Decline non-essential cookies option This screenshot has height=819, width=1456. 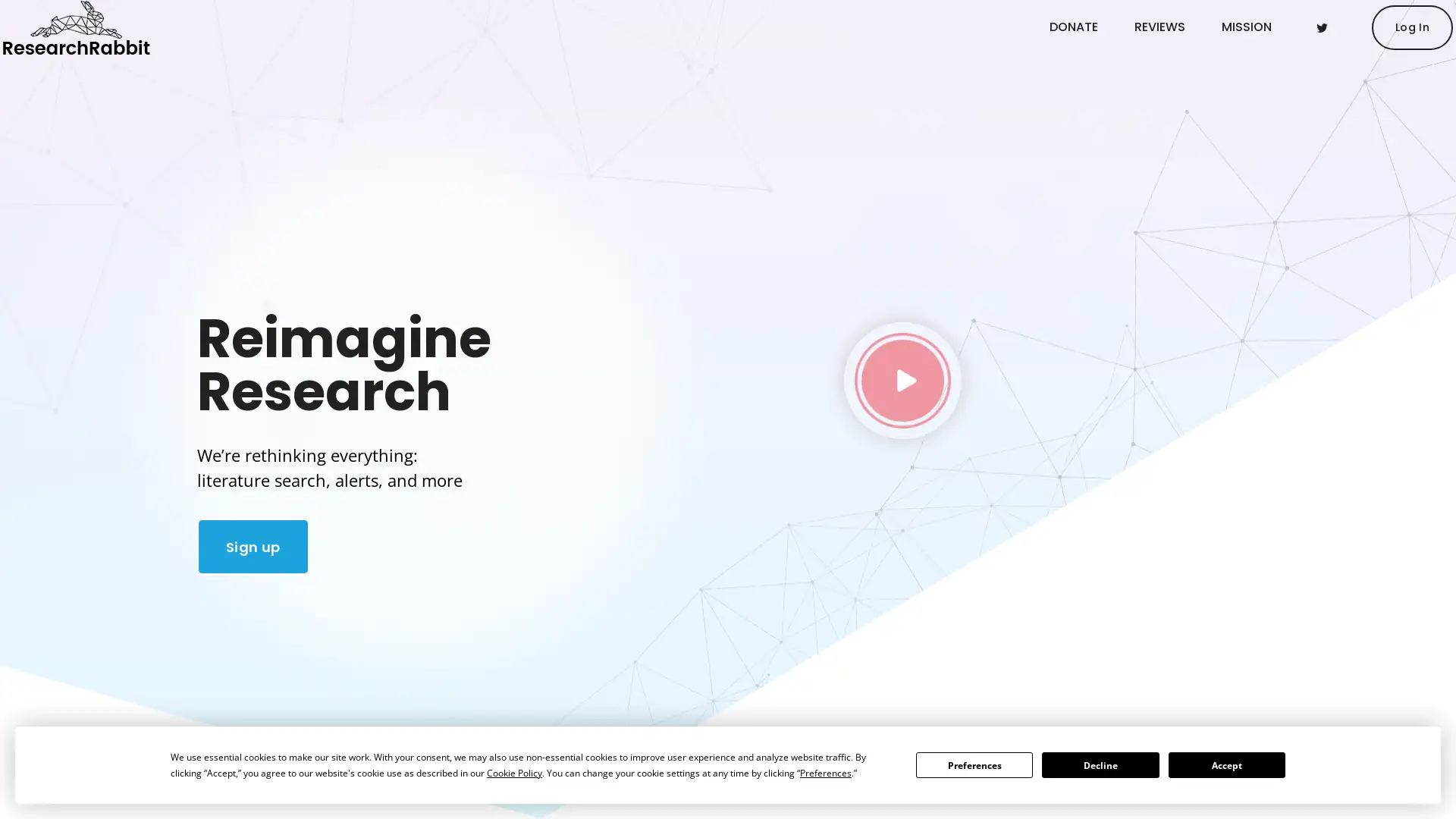coord(1099,764)
